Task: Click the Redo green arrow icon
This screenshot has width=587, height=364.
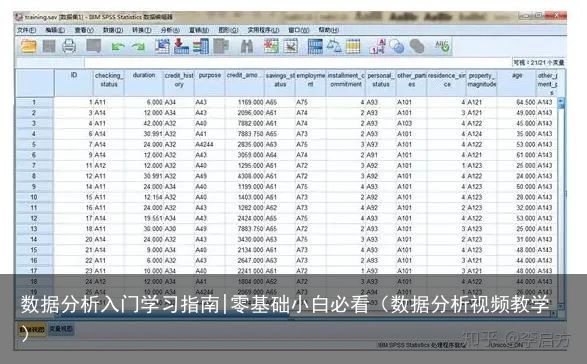Action: [x=138, y=47]
